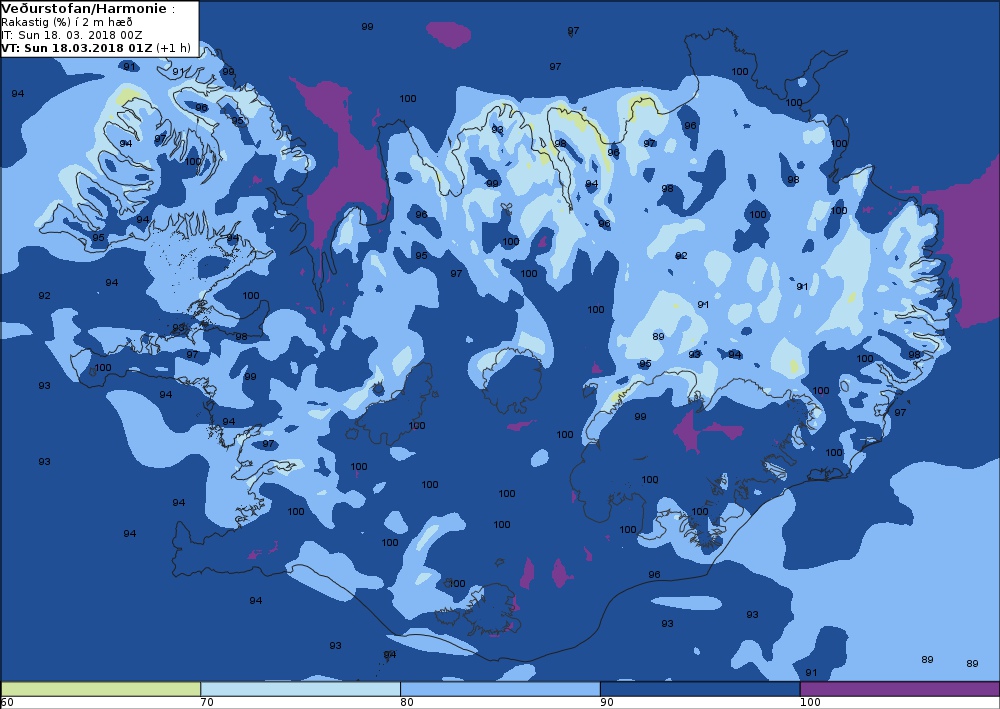The image size is (1000, 709).
Task: Click the legend scale label 80
Action: 407,702
